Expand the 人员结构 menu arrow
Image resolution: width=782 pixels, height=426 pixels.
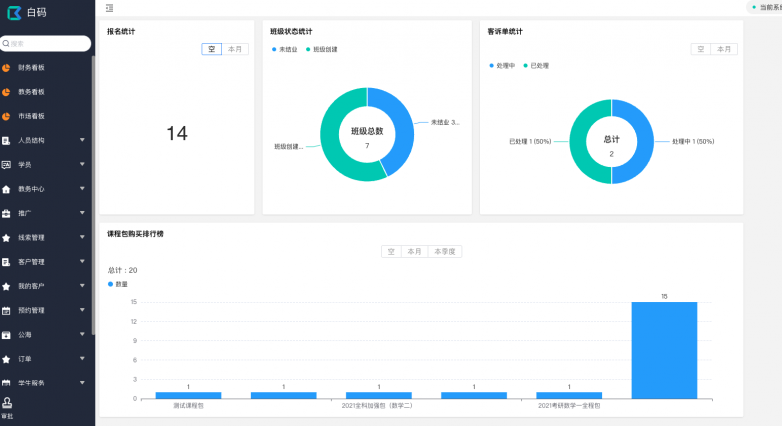(x=82, y=140)
